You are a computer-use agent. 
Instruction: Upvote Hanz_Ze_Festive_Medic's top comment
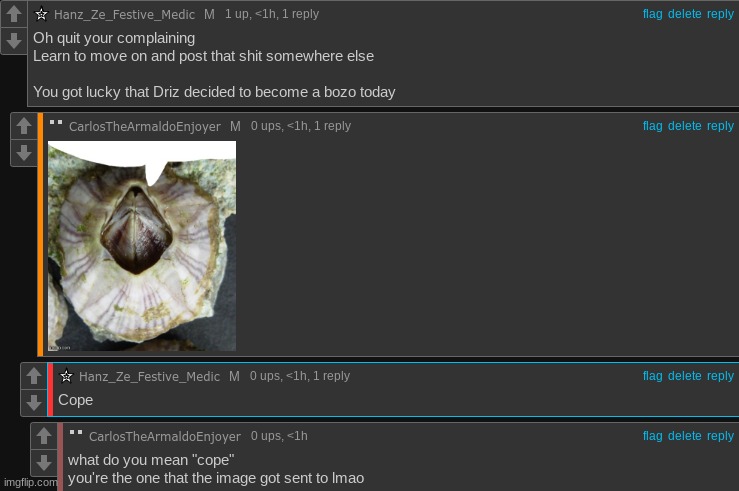tap(14, 14)
